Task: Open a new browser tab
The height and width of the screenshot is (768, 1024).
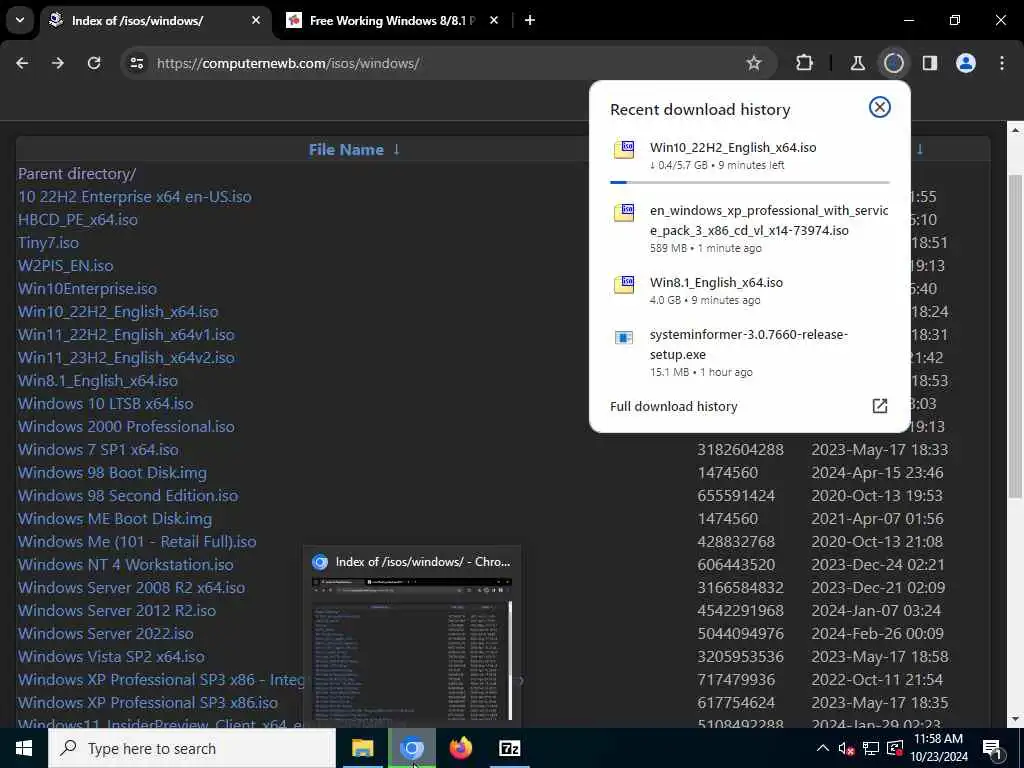Action: click(530, 20)
